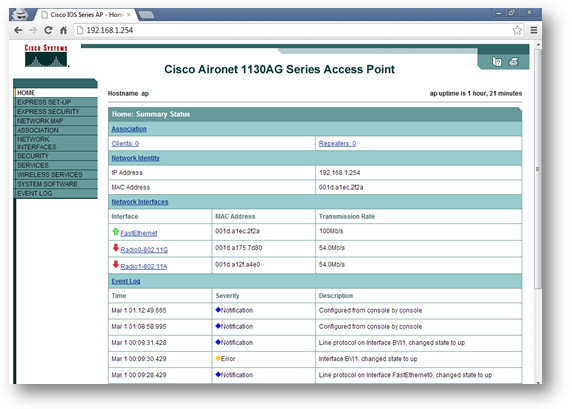Open ASSOCIATION in the side menu
The width and height of the screenshot is (572, 409).
tap(56, 130)
